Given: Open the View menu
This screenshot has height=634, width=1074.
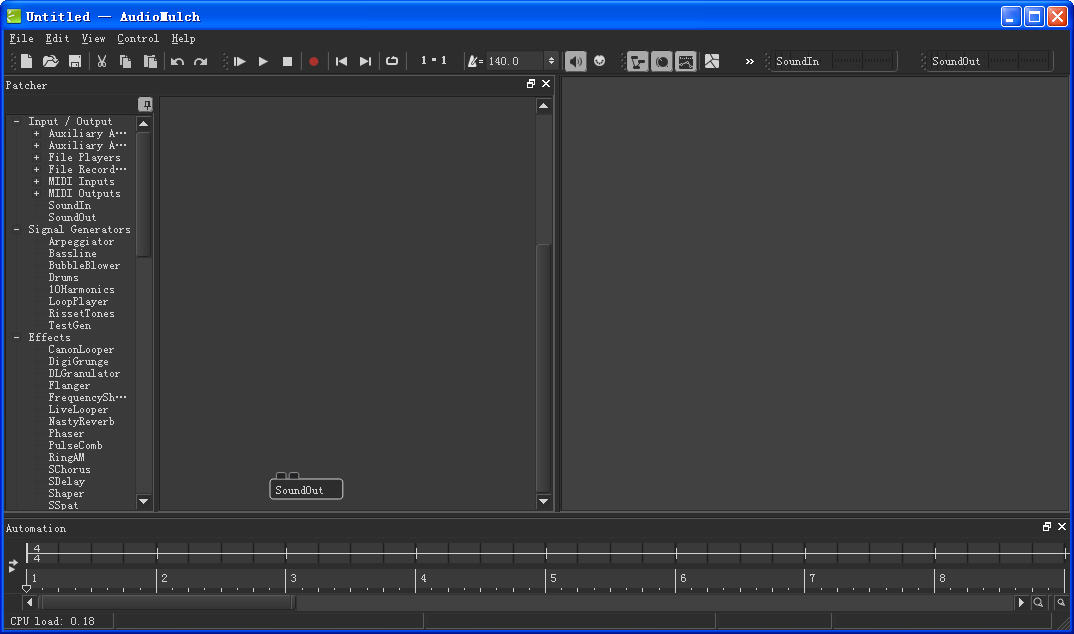Looking at the screenshot, I should [x=93, y=39].
